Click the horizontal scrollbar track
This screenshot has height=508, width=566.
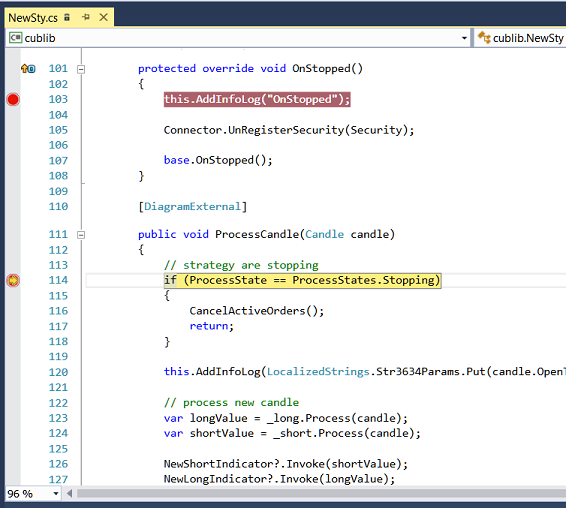[x=321, y=493]
